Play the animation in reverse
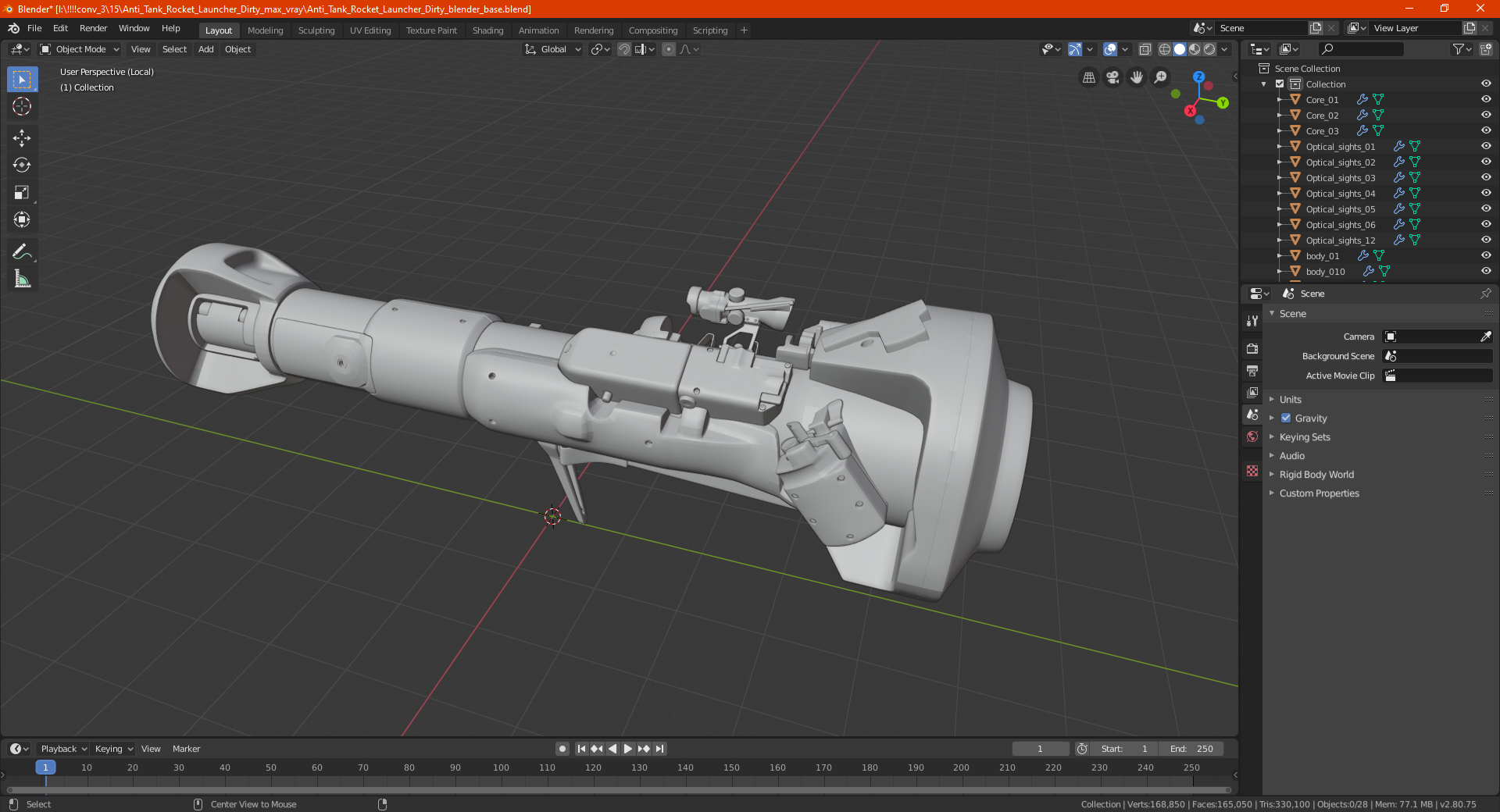The width and height of the screenshot is (1500, 812). pyautogui.click(x=612, y=749)
